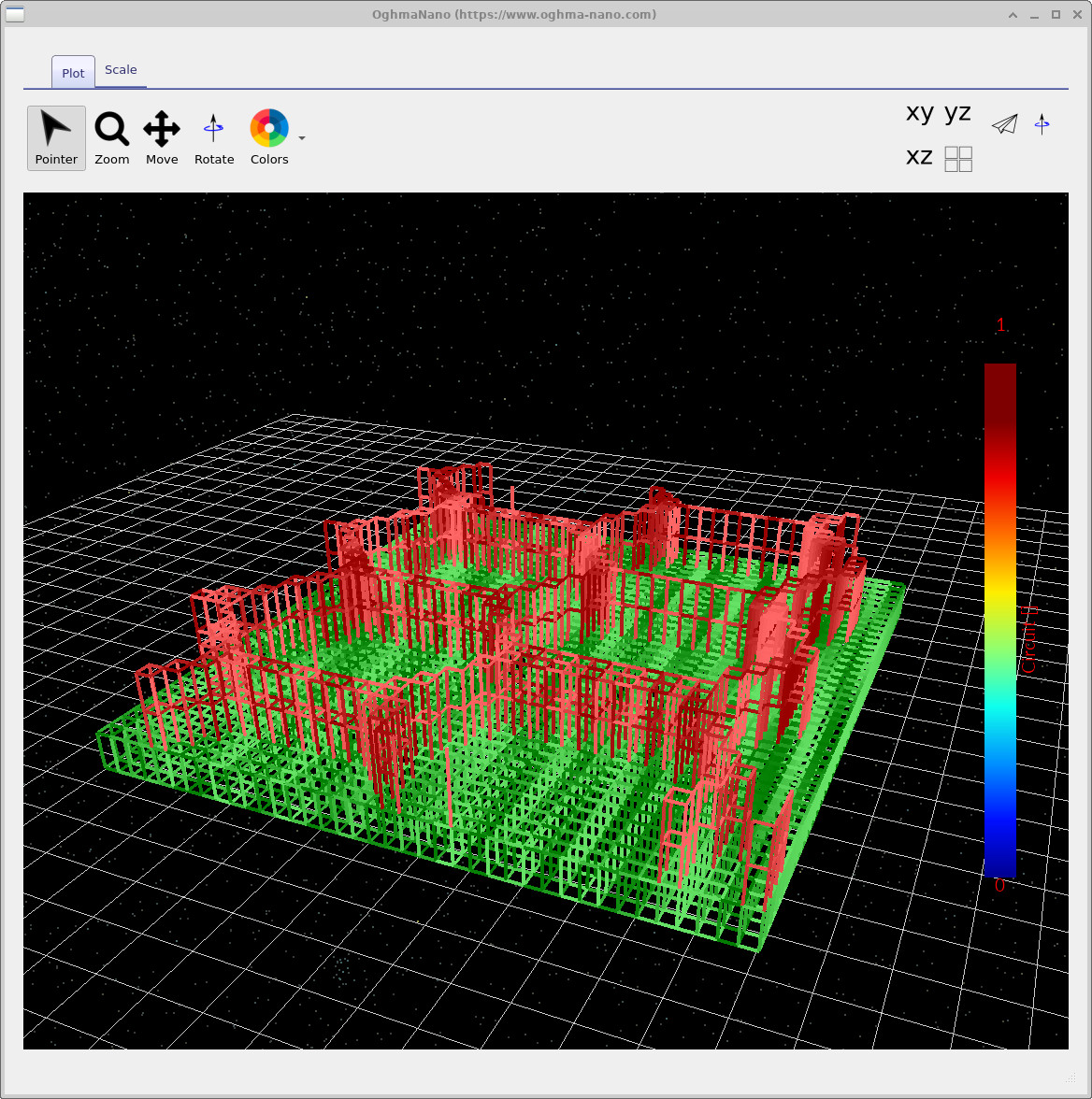Click the OghmaNano application icon in title bar
Screen dimensions: 1092x1099
[14, 14]
